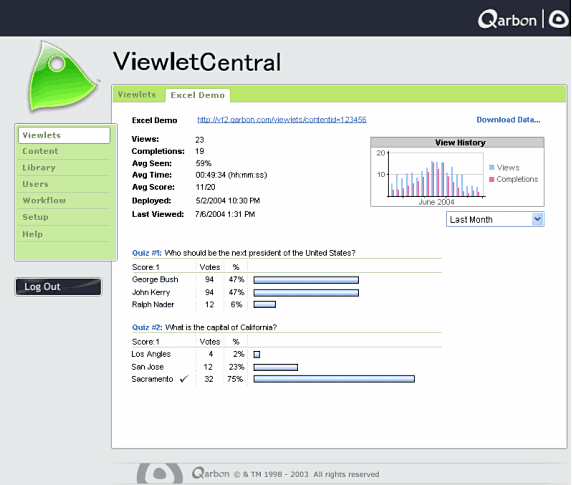This screenshot has height=485, width=572.
Task: Click the Views legend swatch
Action: point(491,167)
